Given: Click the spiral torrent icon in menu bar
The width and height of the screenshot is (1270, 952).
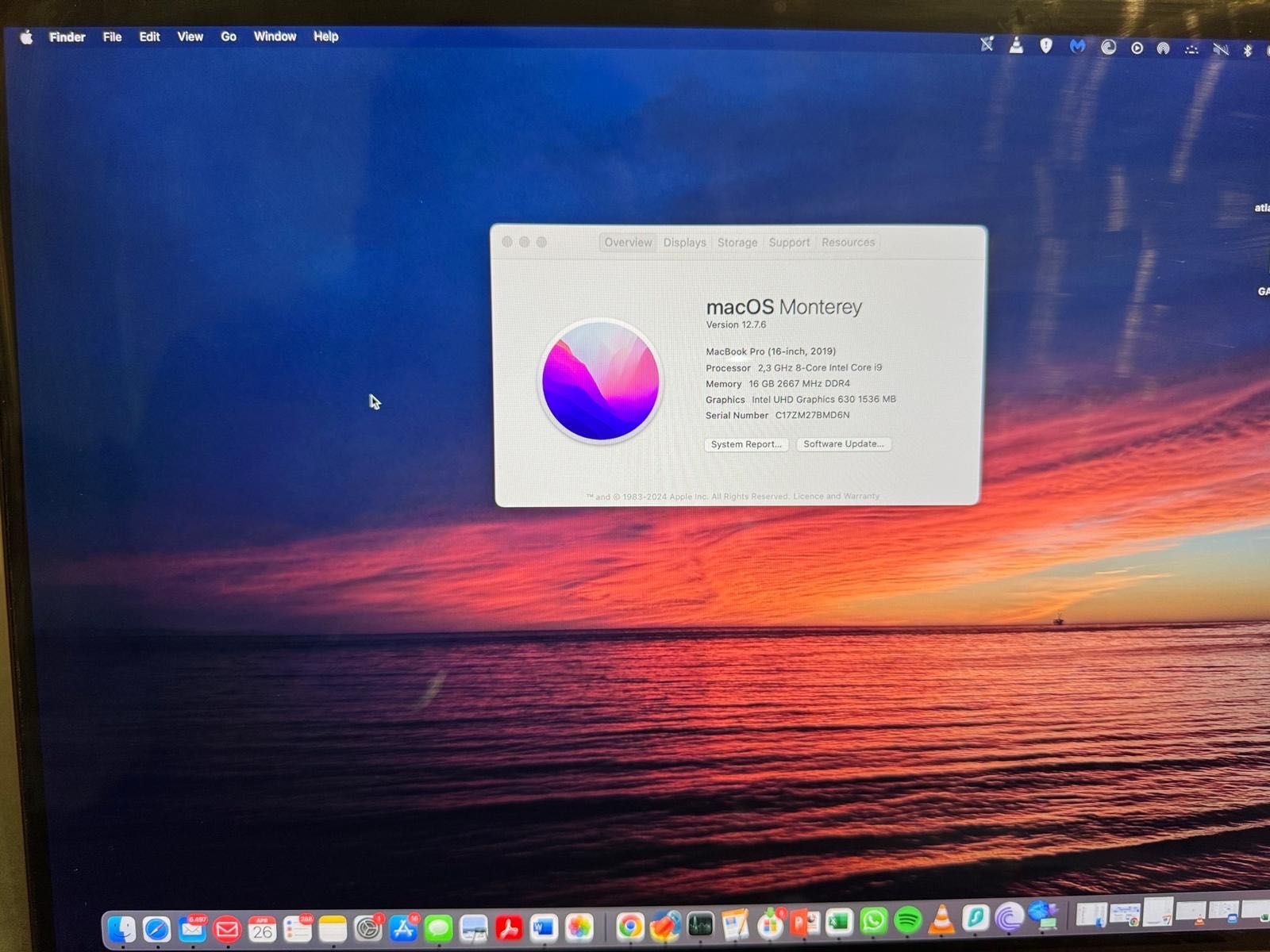Looking at the screenshot, I should 1108,48.
